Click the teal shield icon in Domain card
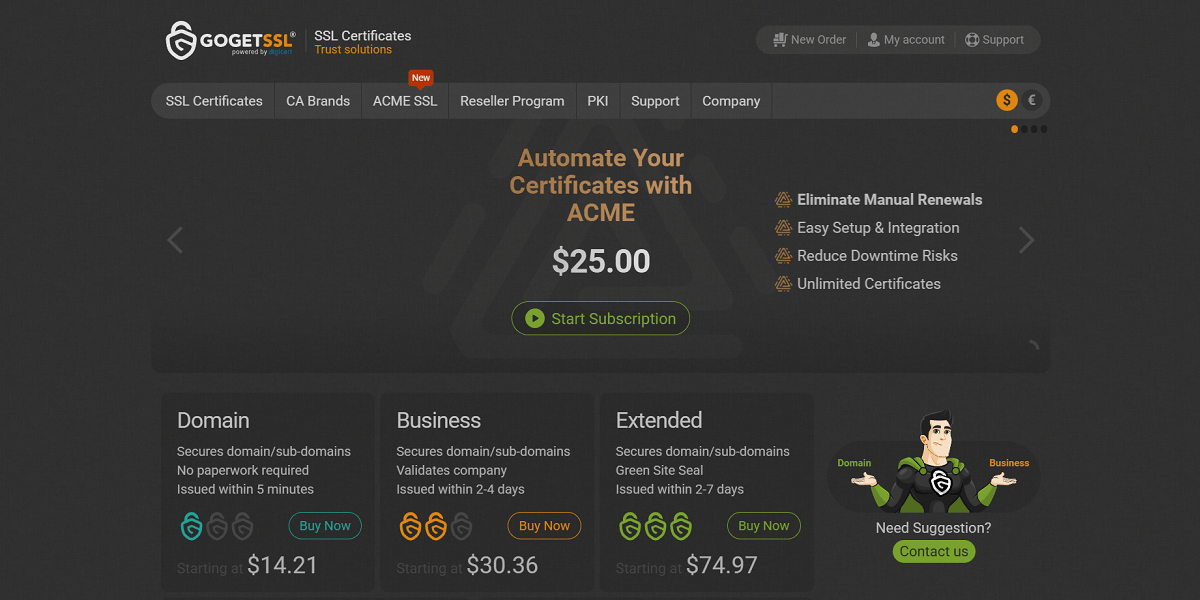 190,526
